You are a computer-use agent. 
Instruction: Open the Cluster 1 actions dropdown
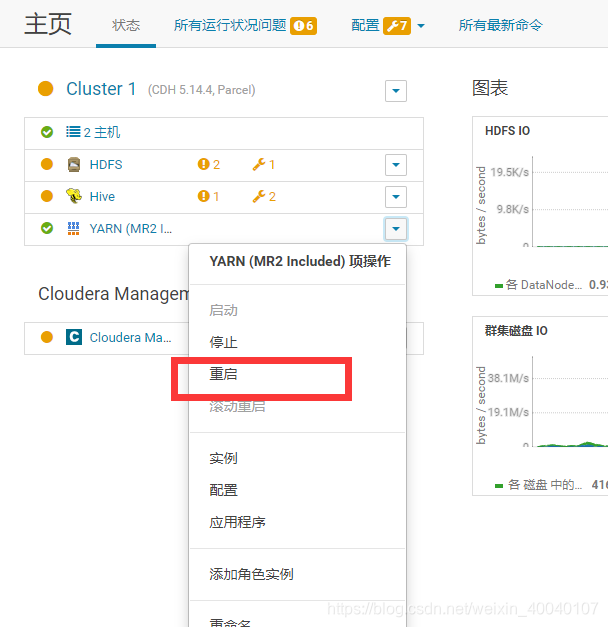point(396,91)
